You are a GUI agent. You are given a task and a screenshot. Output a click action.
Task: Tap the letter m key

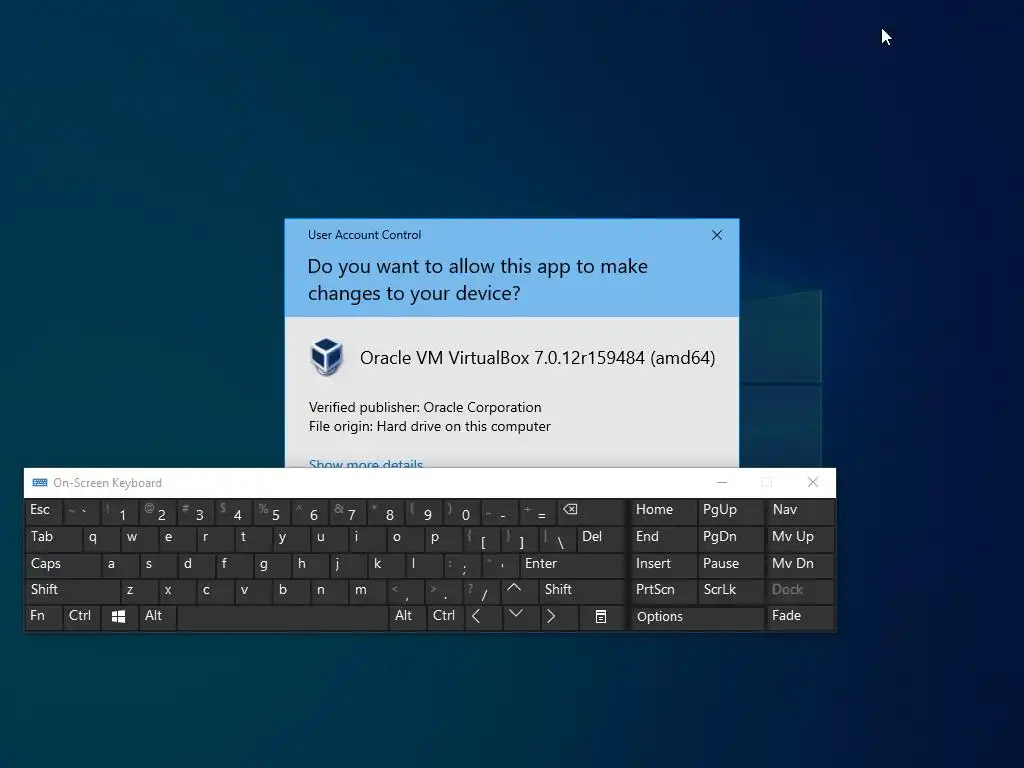pos(366,591)
